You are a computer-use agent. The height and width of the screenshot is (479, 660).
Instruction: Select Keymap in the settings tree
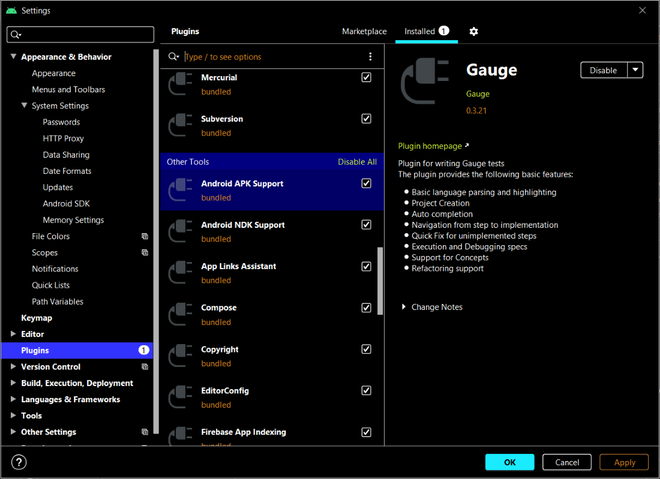(x=37, y=318)
